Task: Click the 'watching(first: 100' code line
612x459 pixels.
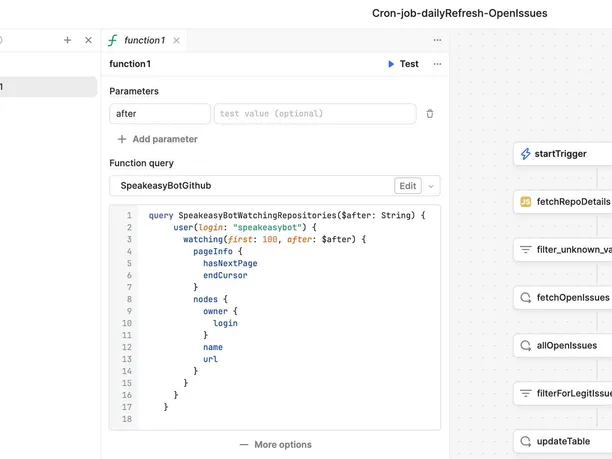Action: [x=274, y=239]
